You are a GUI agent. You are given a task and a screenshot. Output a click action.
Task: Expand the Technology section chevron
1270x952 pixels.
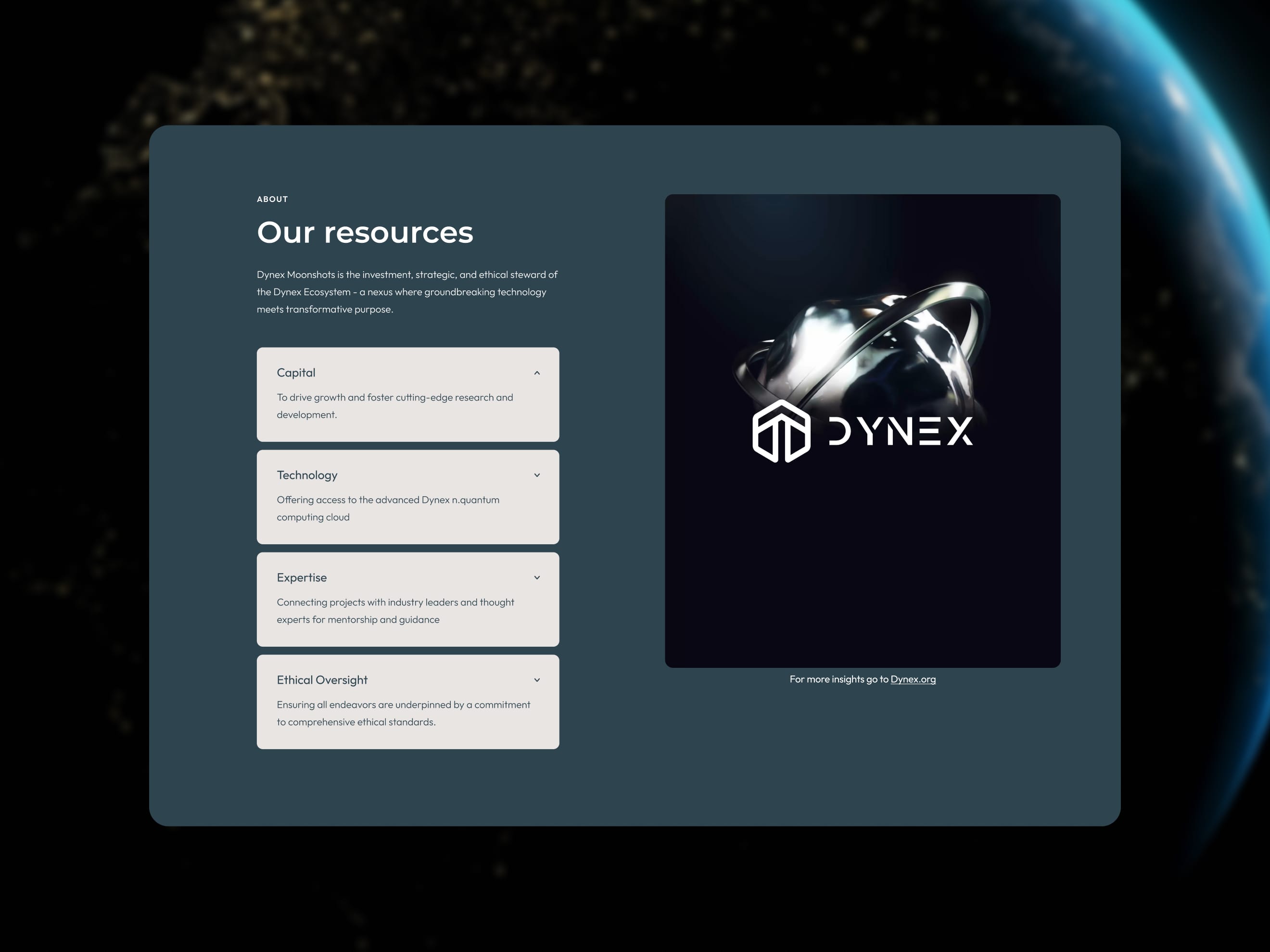(x=537, y=475)
